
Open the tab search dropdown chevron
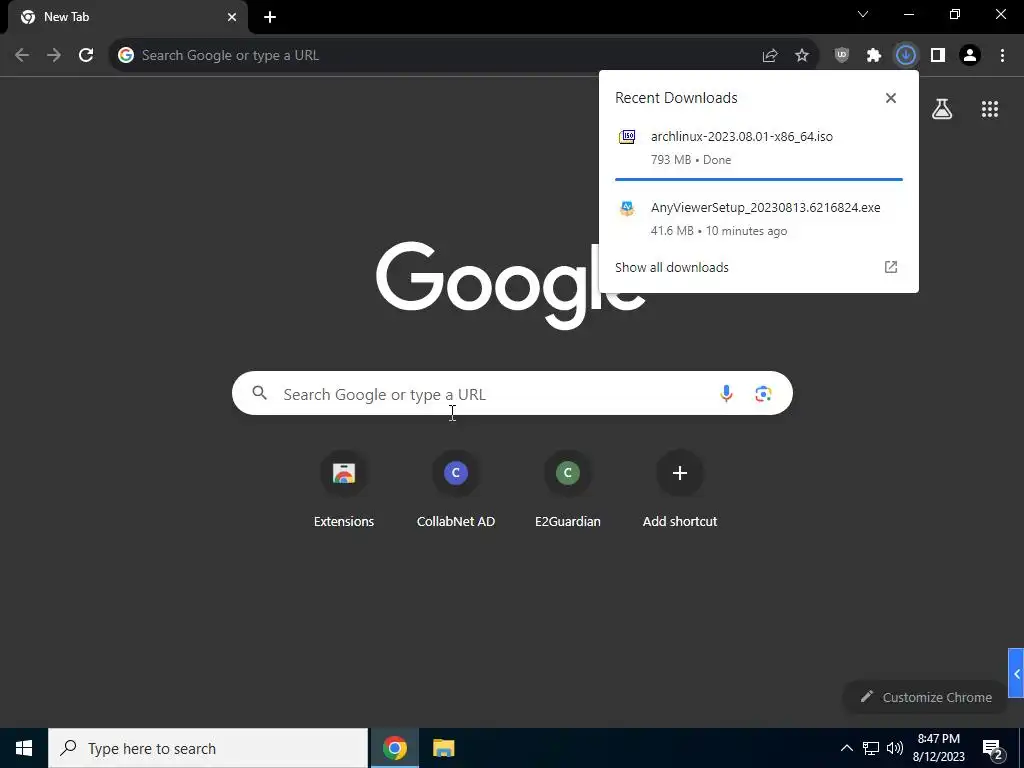pos(863,14)
